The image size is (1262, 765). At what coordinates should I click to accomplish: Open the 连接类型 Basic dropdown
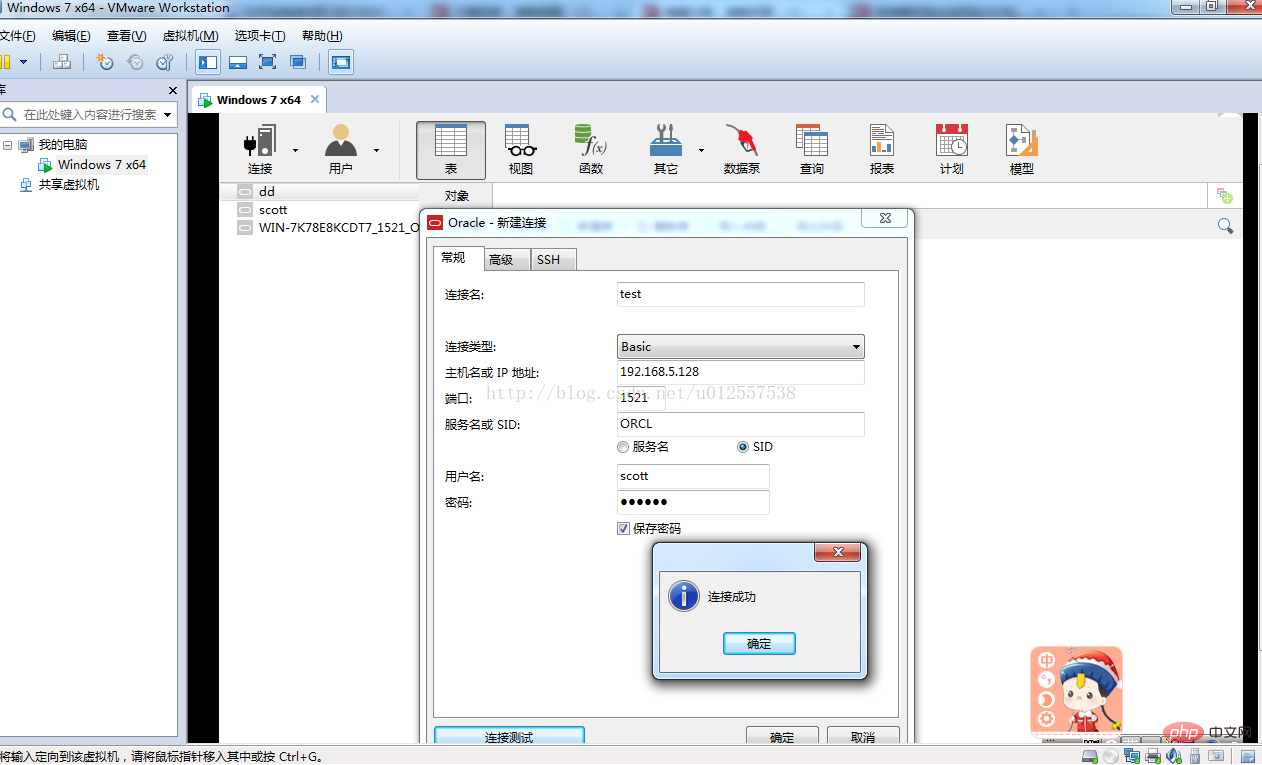click(x=740, y=347)
